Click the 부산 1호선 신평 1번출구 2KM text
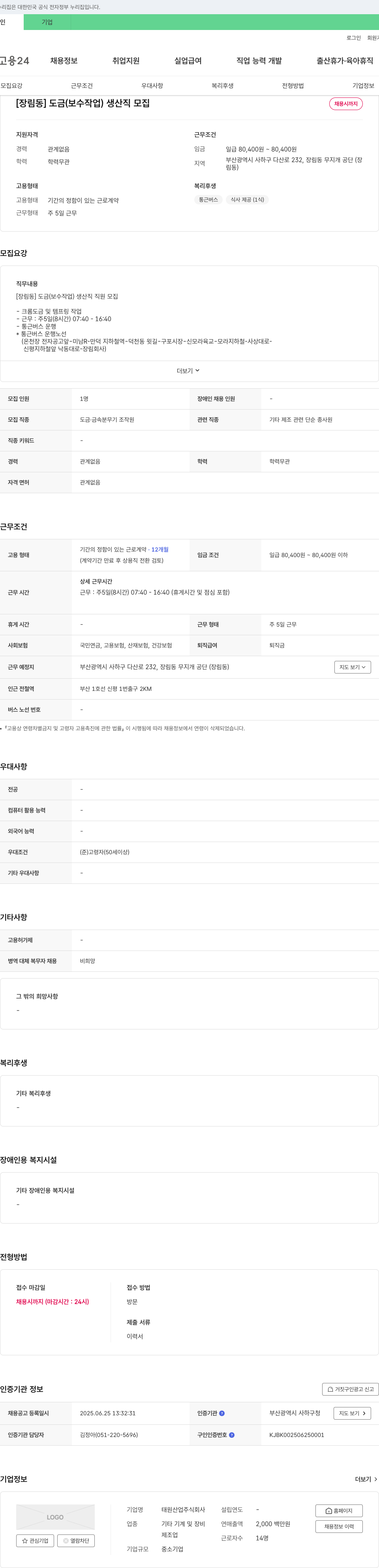Viewport: 379px width, 1568px height. pos(116,689)
